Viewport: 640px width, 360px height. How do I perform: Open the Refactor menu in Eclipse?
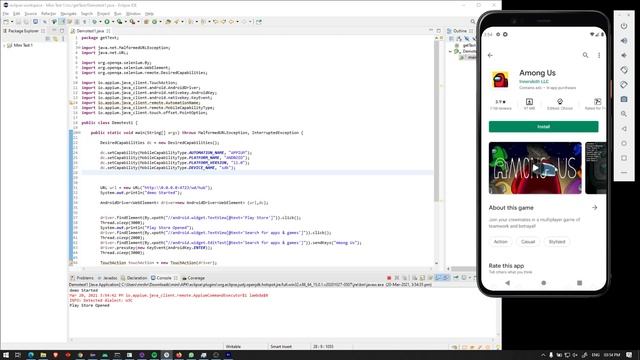[x=49, y=13]
